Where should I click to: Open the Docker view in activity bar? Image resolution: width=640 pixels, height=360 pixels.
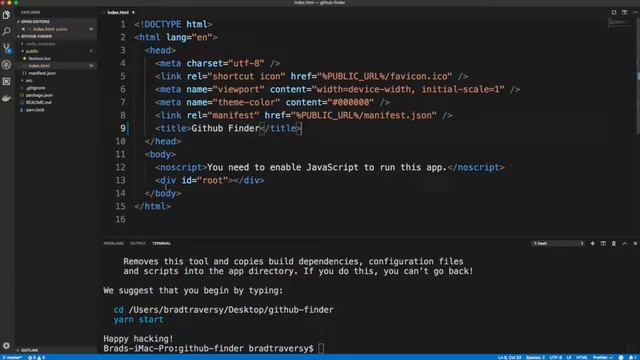tap(6, 98)
